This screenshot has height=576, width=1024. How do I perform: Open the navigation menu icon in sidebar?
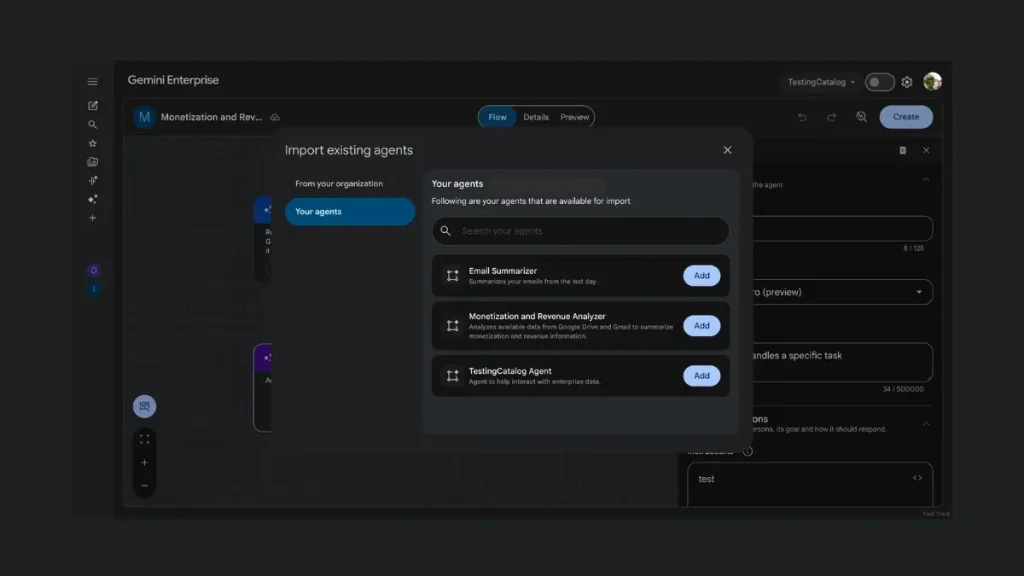(92, 81)
